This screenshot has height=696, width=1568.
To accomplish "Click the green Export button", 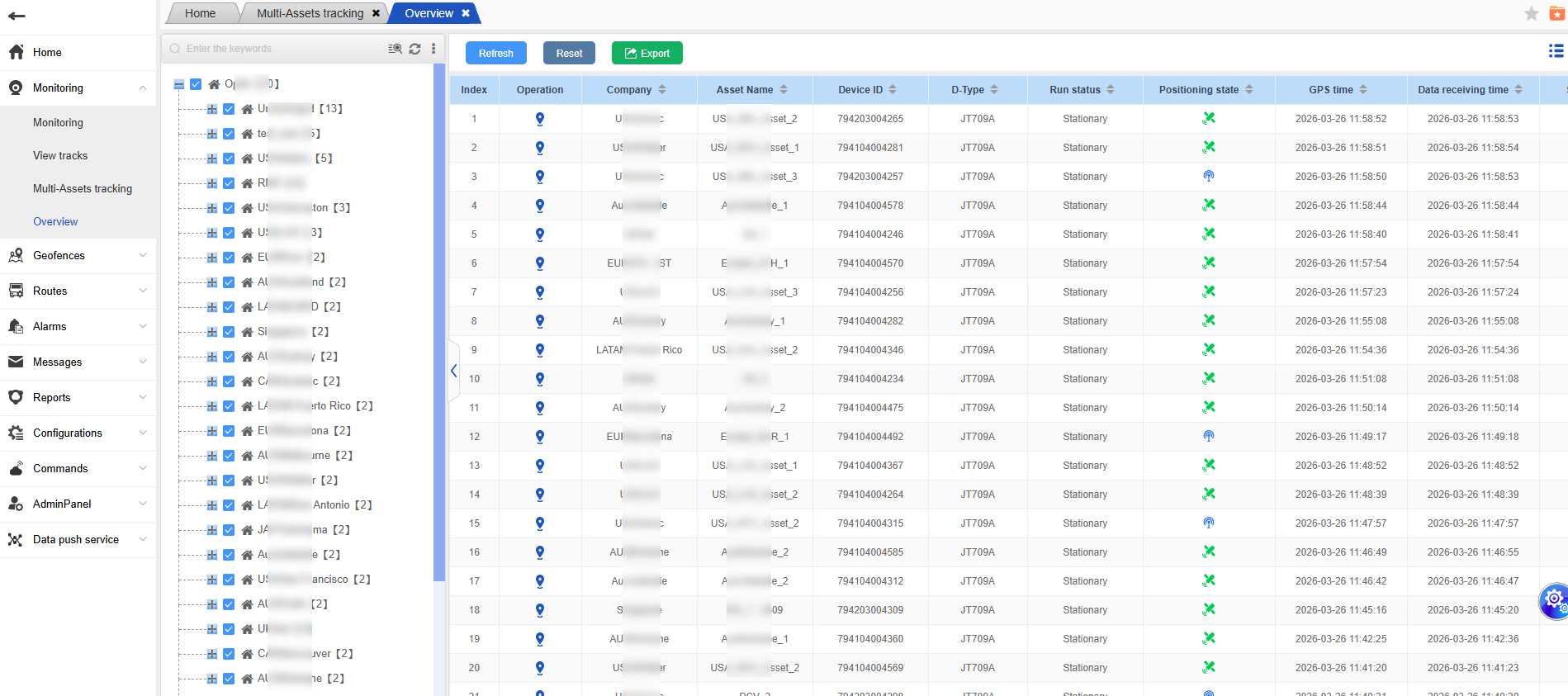I will (x=647, y=53).
